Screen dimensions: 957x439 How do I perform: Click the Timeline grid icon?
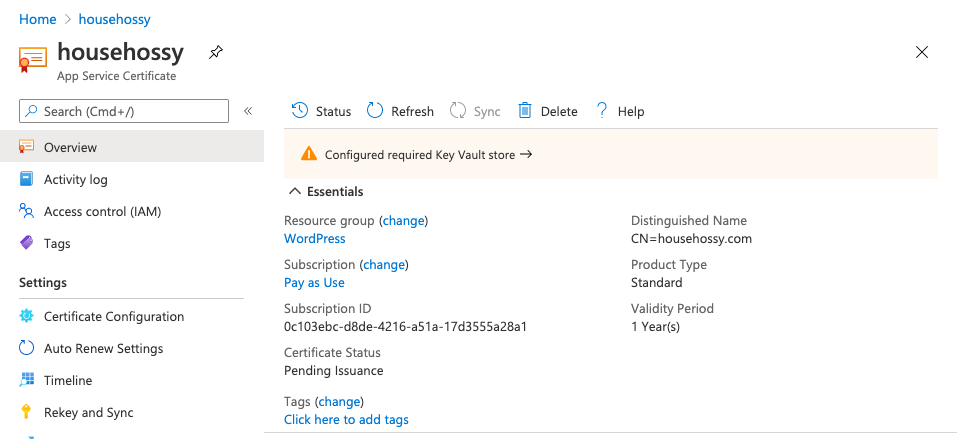pos(26,380)
